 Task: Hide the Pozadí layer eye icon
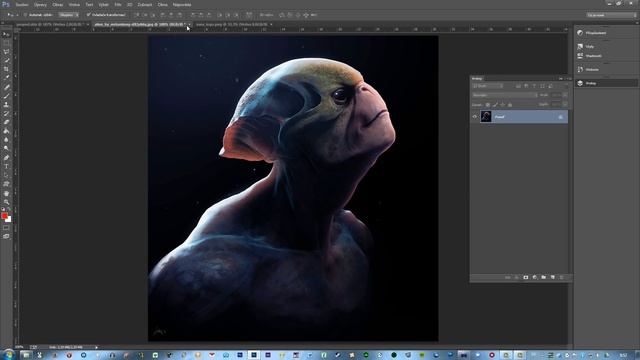(474, 117)
